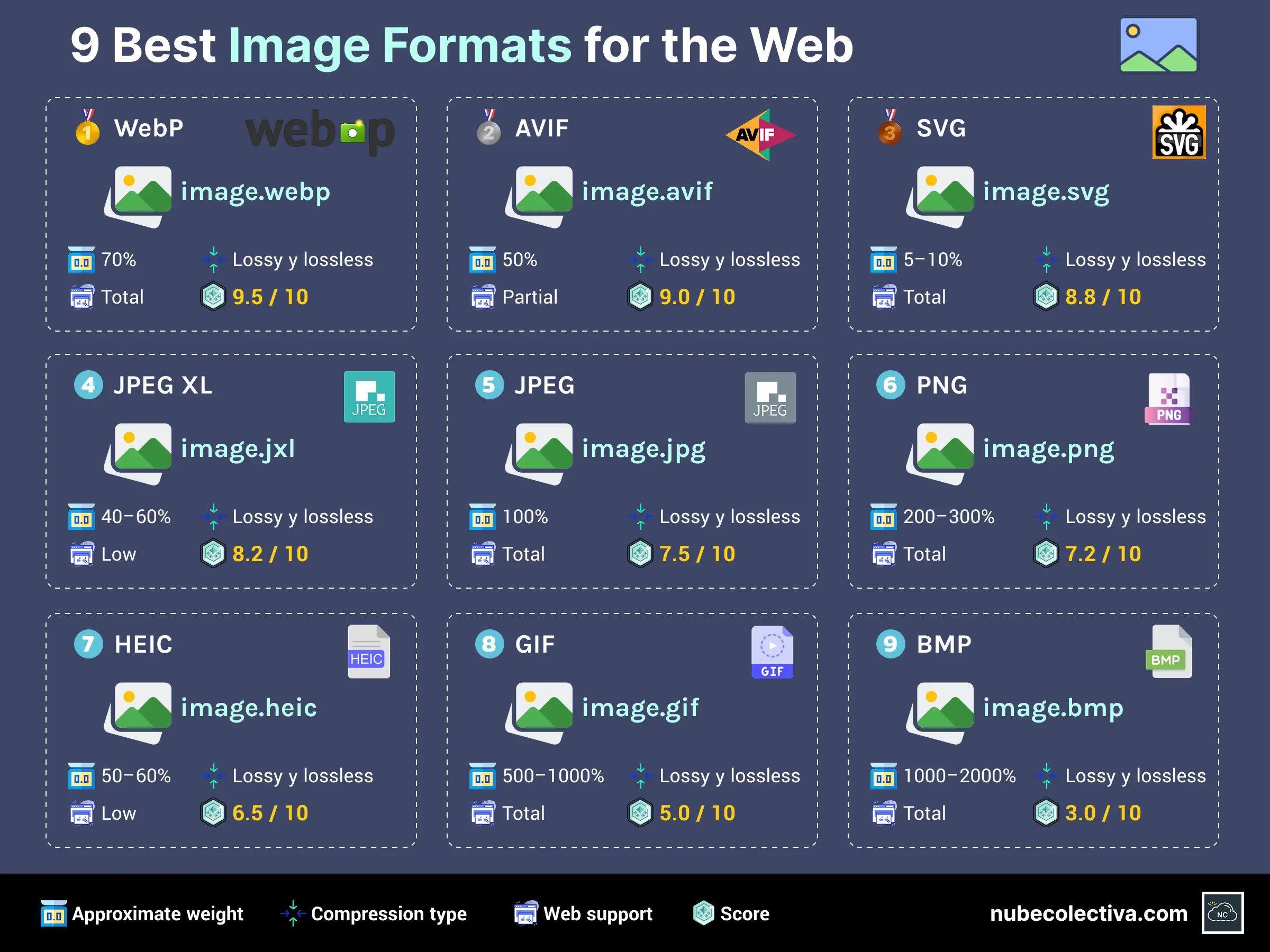Image resolution: width=1270 pixels, height=952 pixels.
Task: Click the number 7 badge by HEIC
Action: pyautogui.click(x=88, y=644)
